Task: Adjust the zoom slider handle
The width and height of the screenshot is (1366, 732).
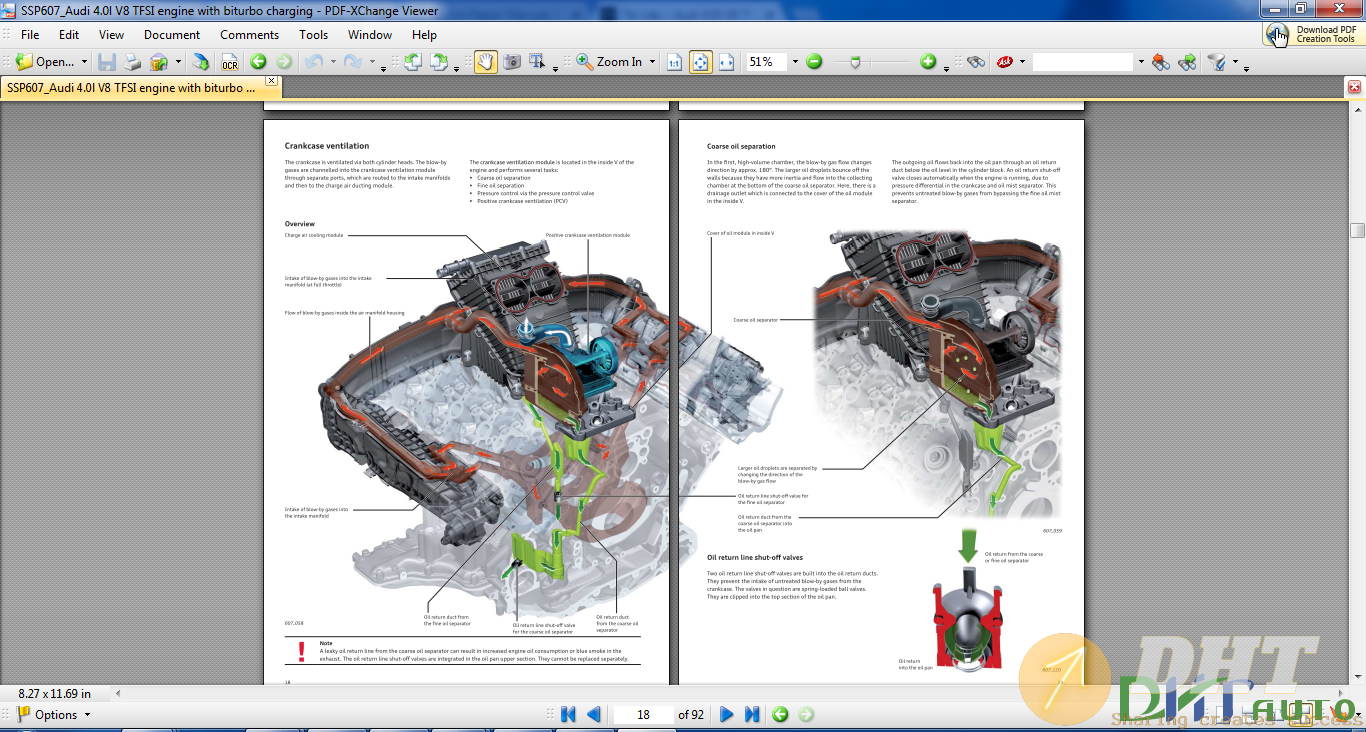Action: tap(855, 62)
